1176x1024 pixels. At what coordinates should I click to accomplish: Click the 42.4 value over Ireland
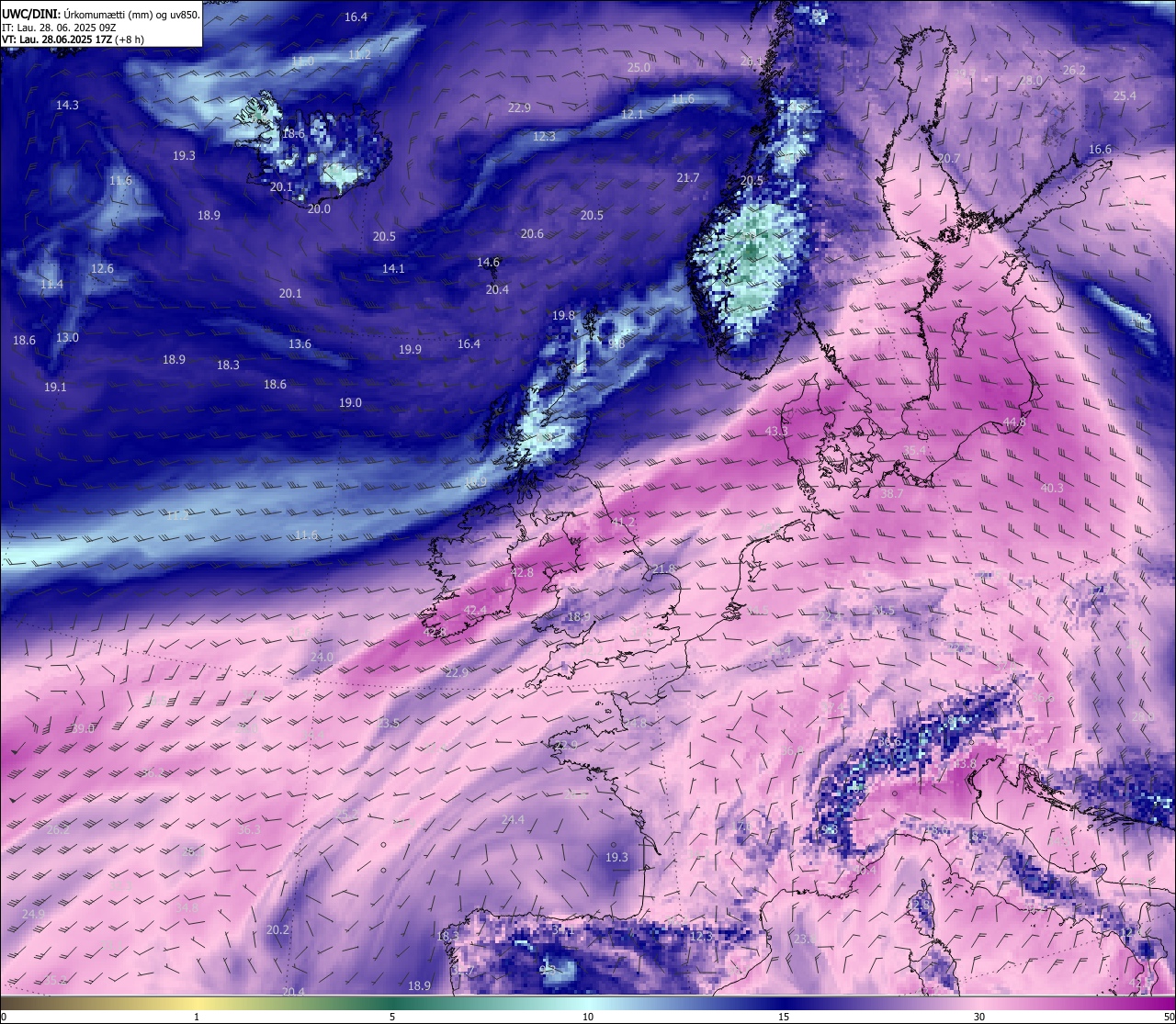click(x=475, y=611)
